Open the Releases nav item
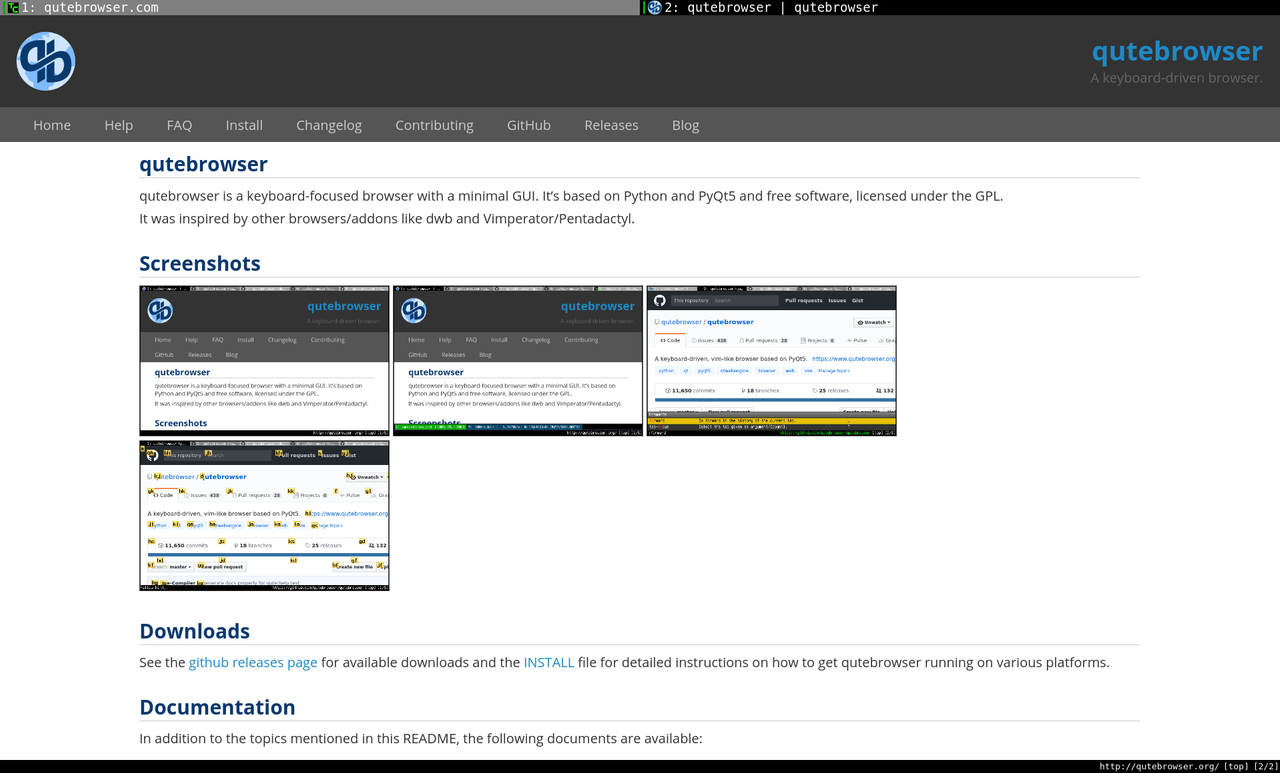This screenshot has width=1280, height=773. tap(611, 125)
